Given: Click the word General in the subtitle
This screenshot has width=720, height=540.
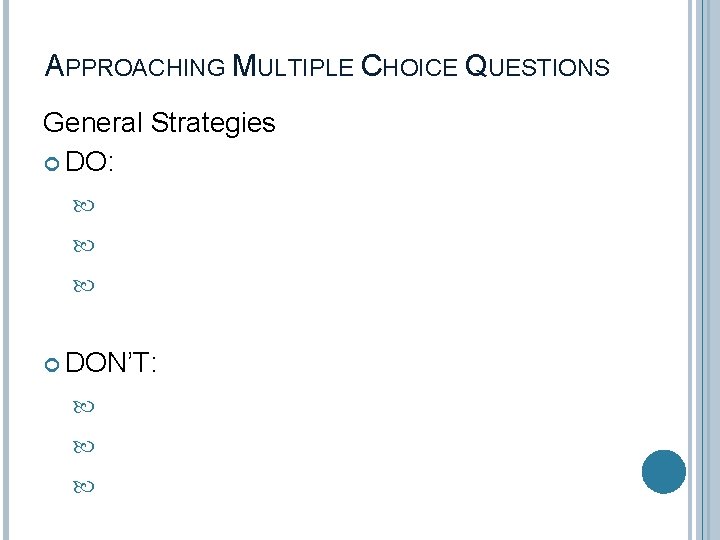Looking at the screenshot, I should click(x=93, y=123).
